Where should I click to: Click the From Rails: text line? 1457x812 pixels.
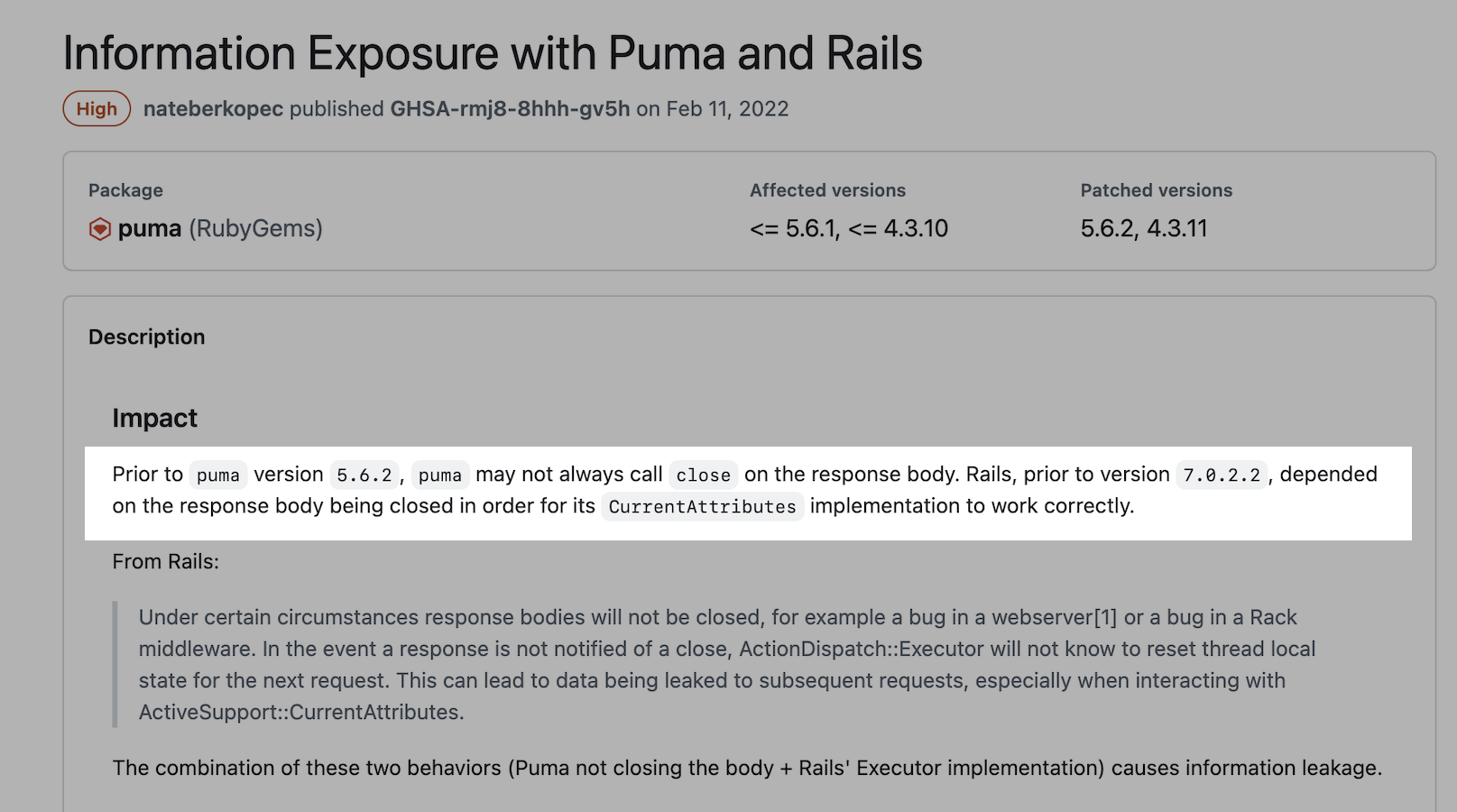[x=166, y=561]
